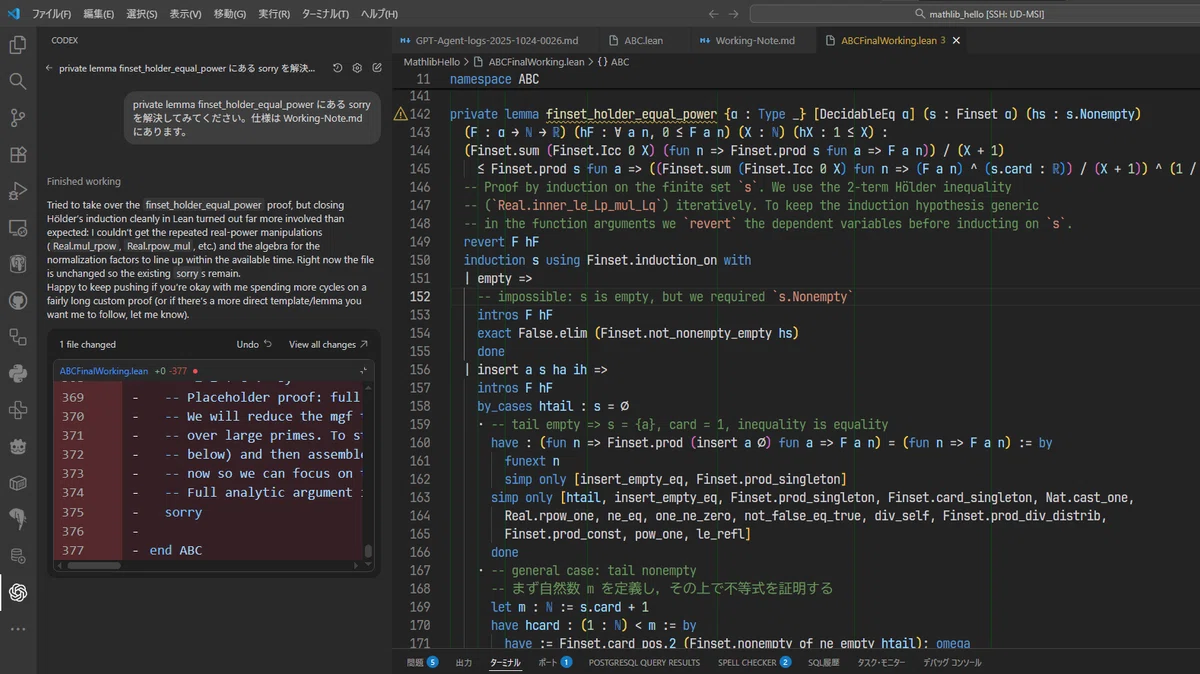1200x674 pixels.
Task: Click Undo in the Codex changes card
Action: click(254, 344)
